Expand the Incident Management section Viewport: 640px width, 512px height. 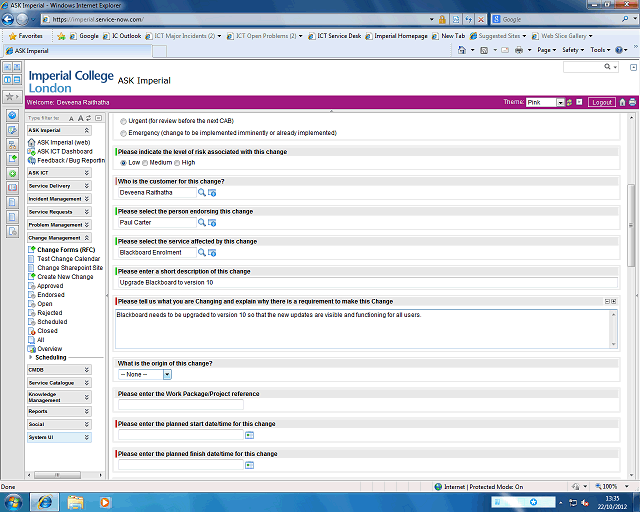[87, 199]
